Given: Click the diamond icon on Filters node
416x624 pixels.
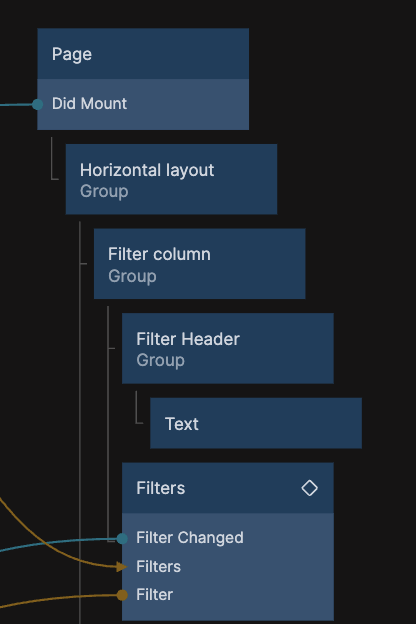Looking at the screenshot, I should click(x=309, y=488).
